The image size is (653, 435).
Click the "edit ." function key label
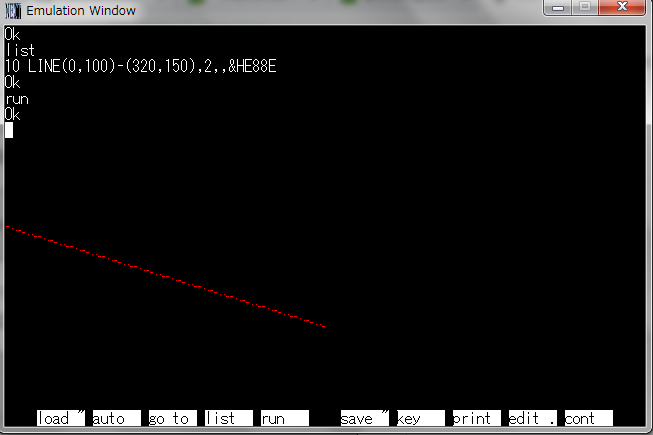click(532, 418)
